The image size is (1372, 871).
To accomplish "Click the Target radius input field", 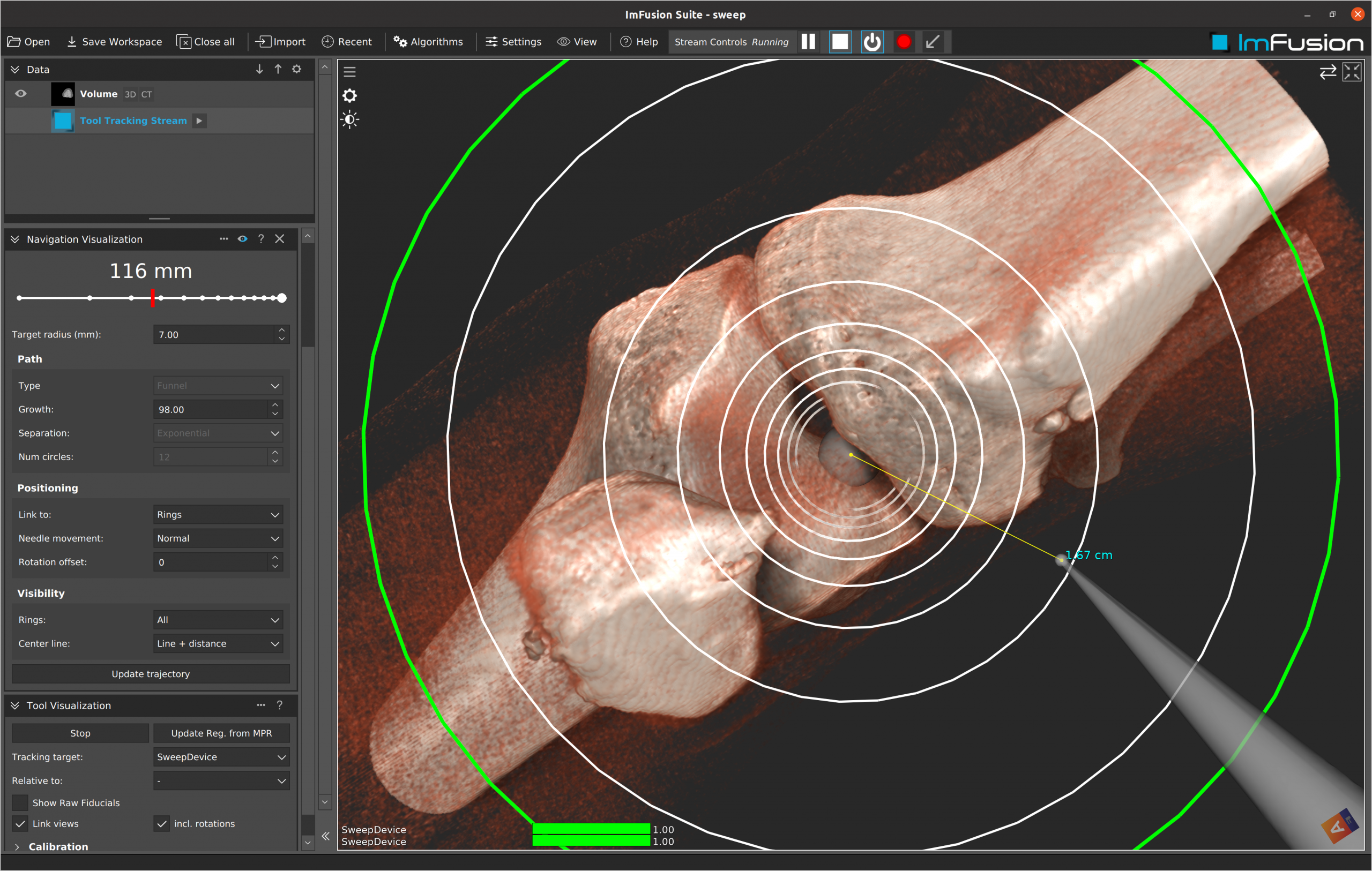I will [214, 334].
